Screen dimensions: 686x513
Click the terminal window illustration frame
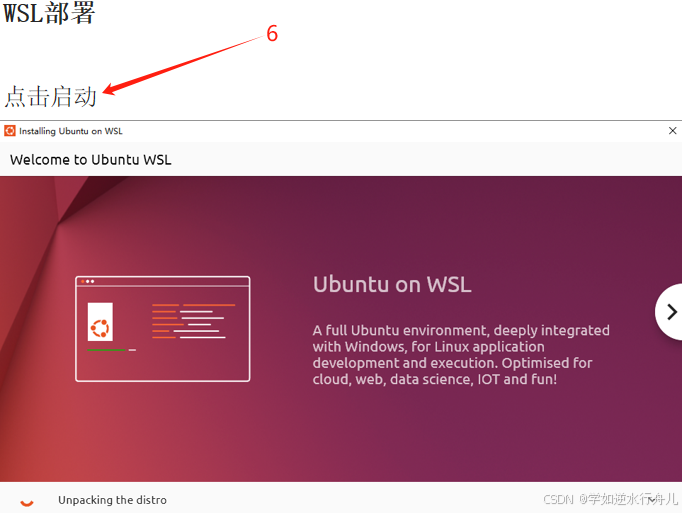163,329
